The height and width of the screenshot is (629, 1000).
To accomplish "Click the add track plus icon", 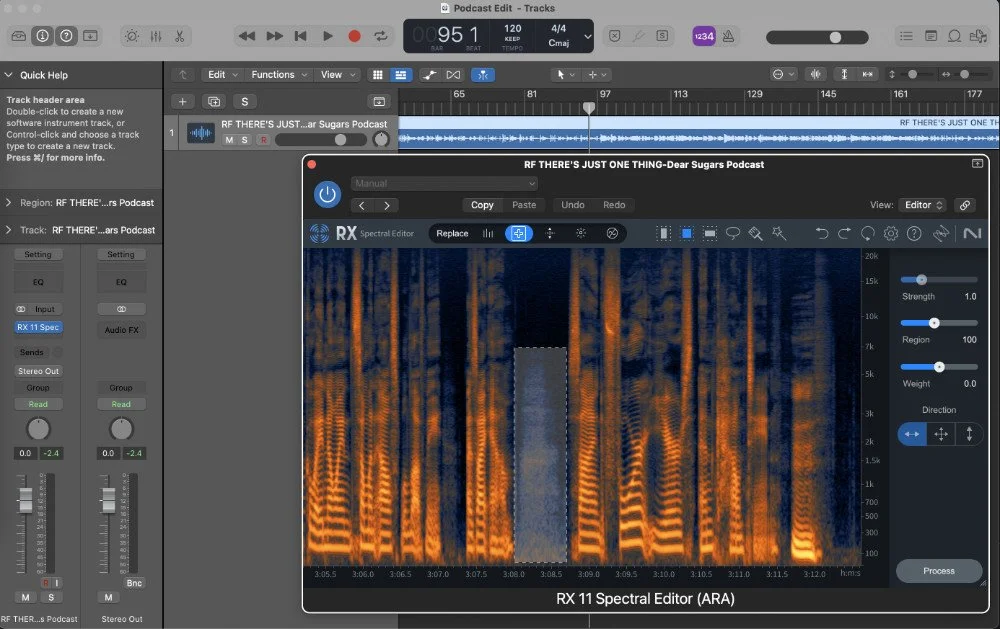I will [x=181, y=101].
